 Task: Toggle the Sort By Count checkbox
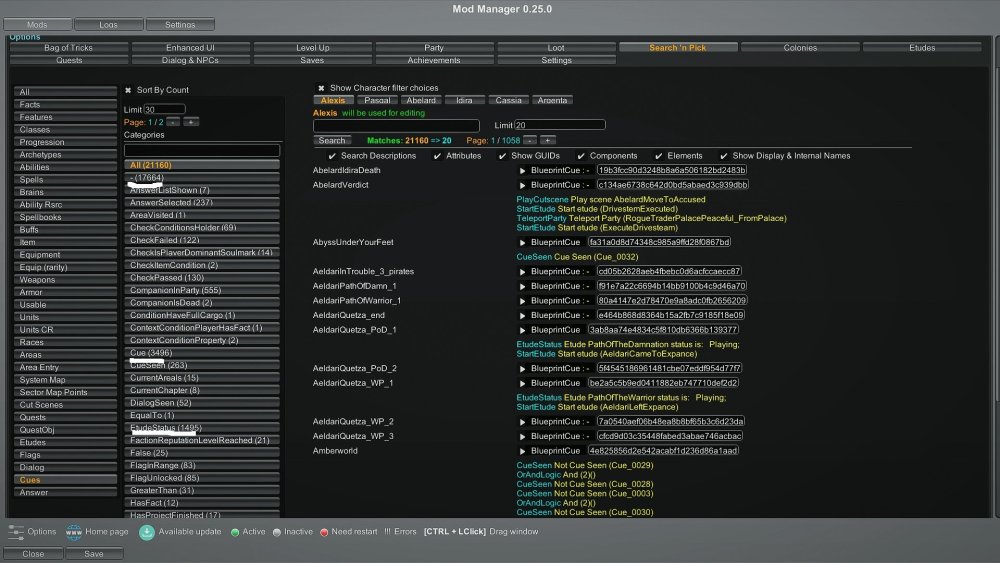tap(128, 90)
